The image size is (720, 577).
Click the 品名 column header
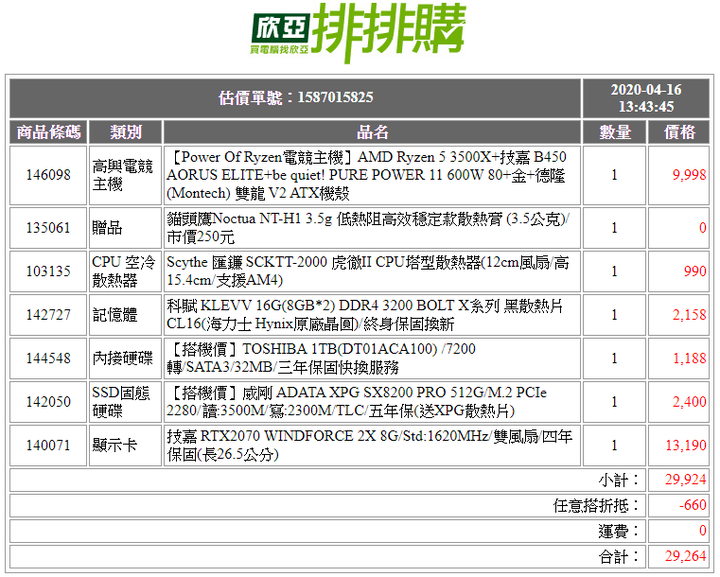click(372, 132)
